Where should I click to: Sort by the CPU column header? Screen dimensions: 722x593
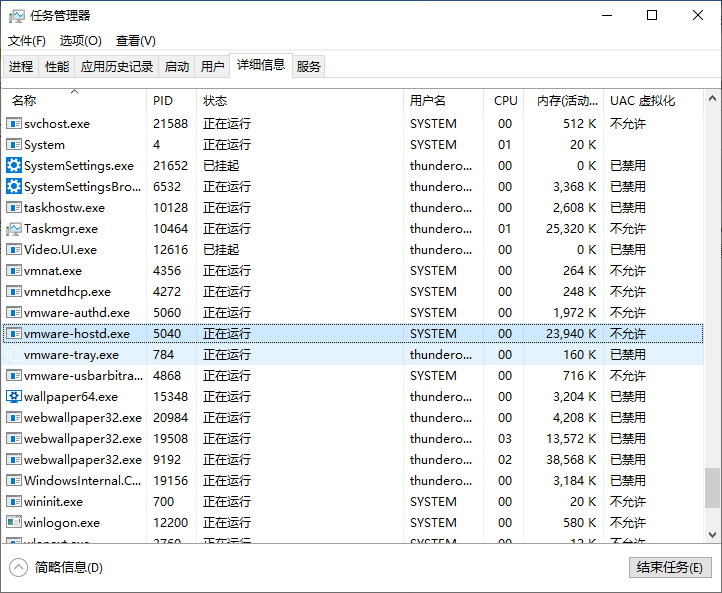pos(506,100)
